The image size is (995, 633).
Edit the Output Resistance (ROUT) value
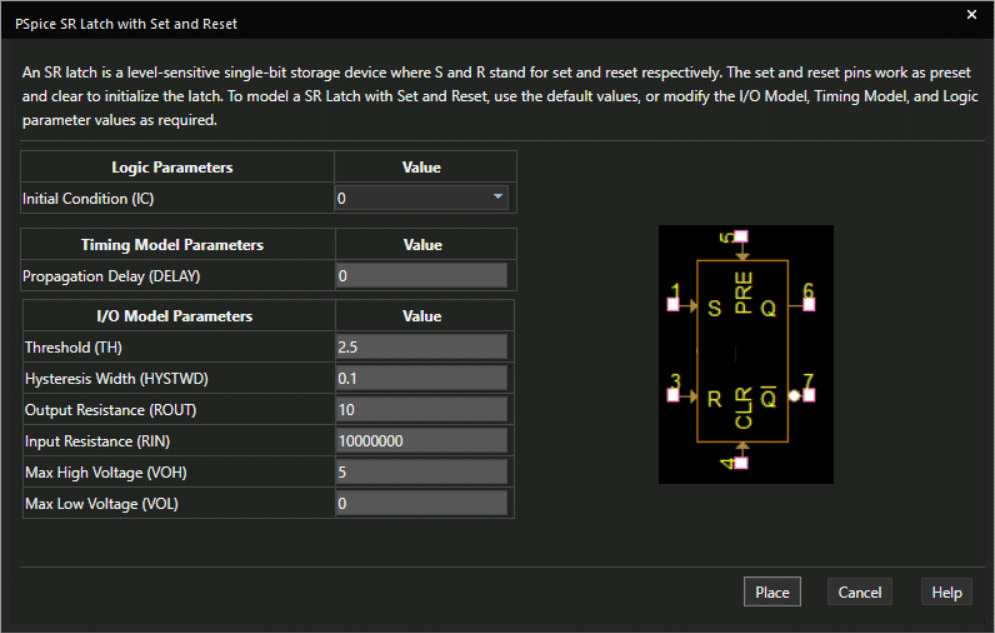pyautogui.click(x=422, y=409)
